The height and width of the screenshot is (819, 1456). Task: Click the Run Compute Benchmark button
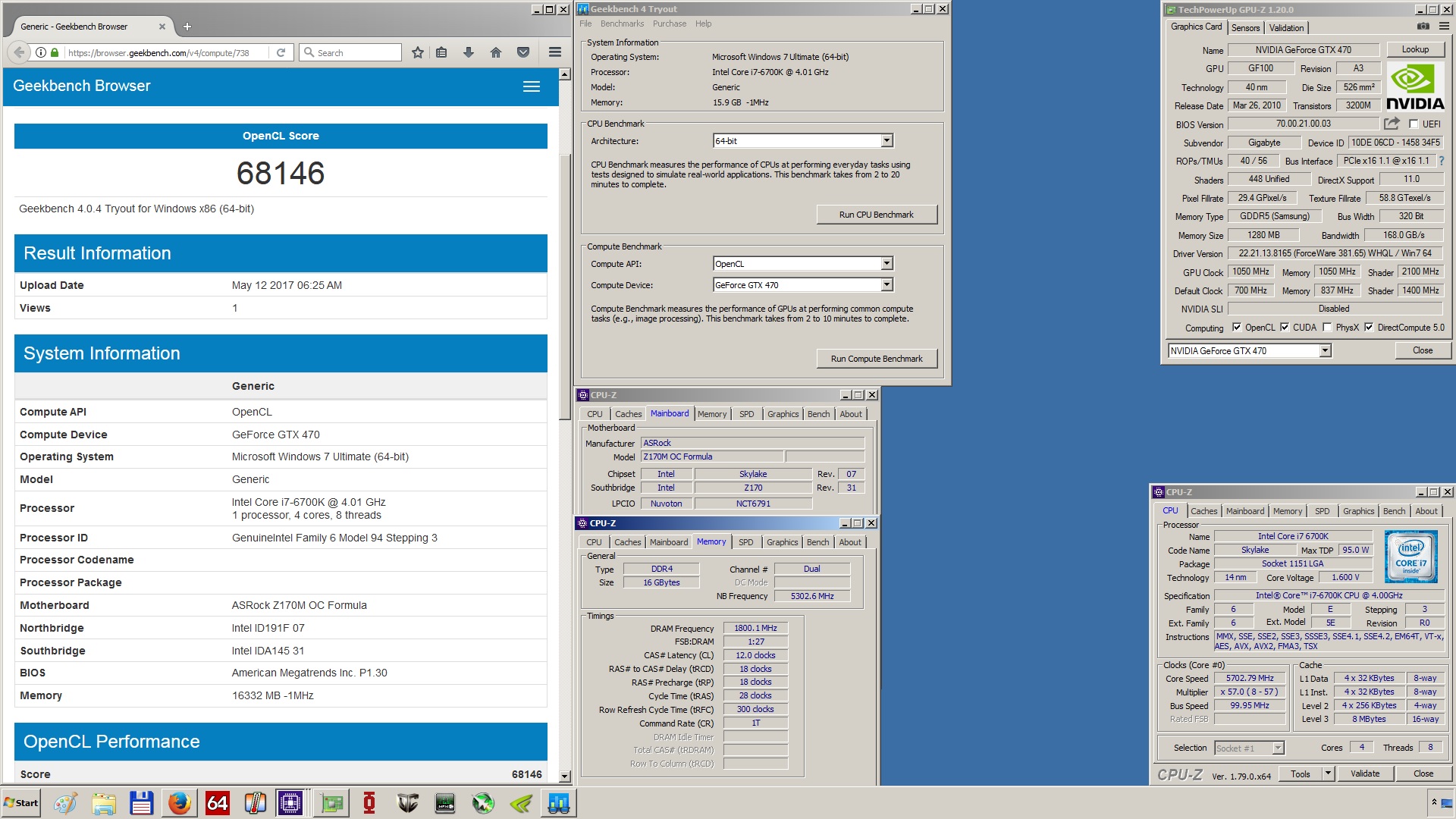877,359
